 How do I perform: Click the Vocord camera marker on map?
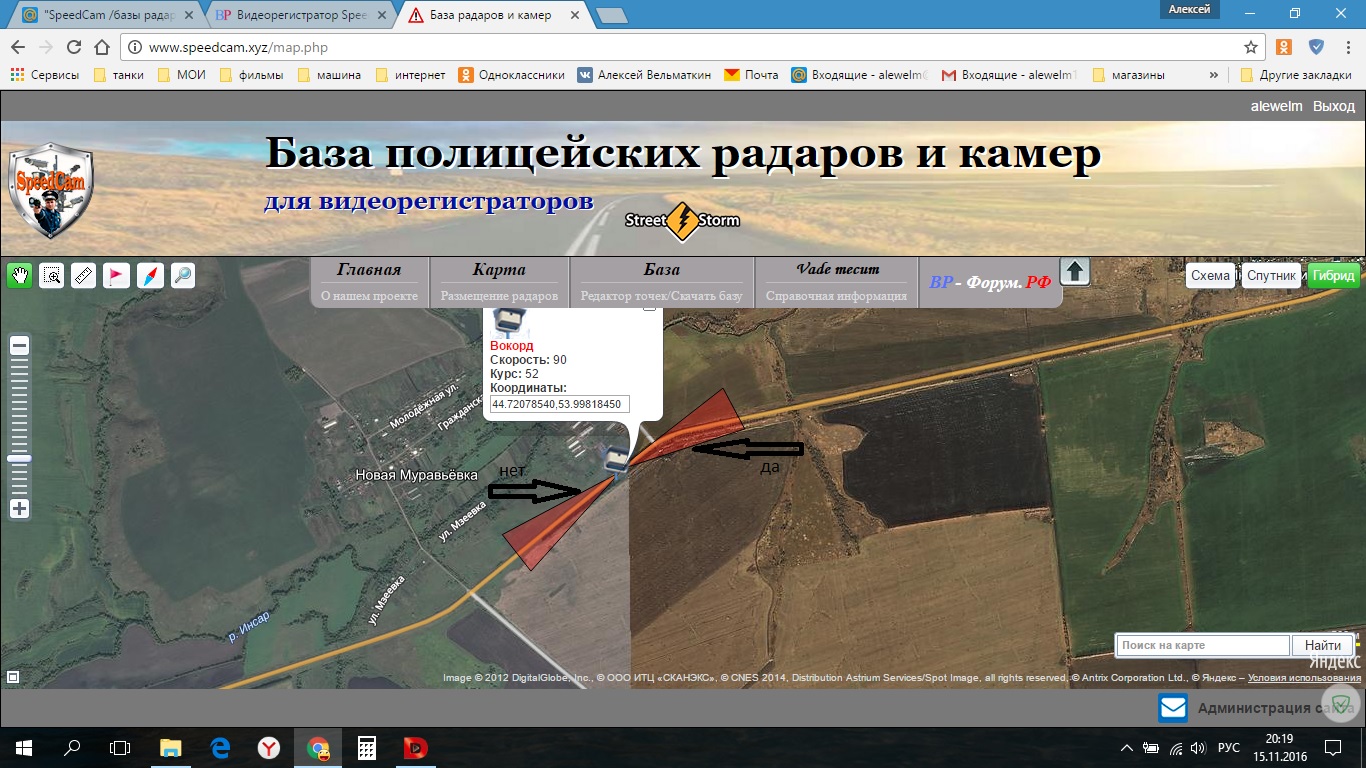(x=614, y=459)
